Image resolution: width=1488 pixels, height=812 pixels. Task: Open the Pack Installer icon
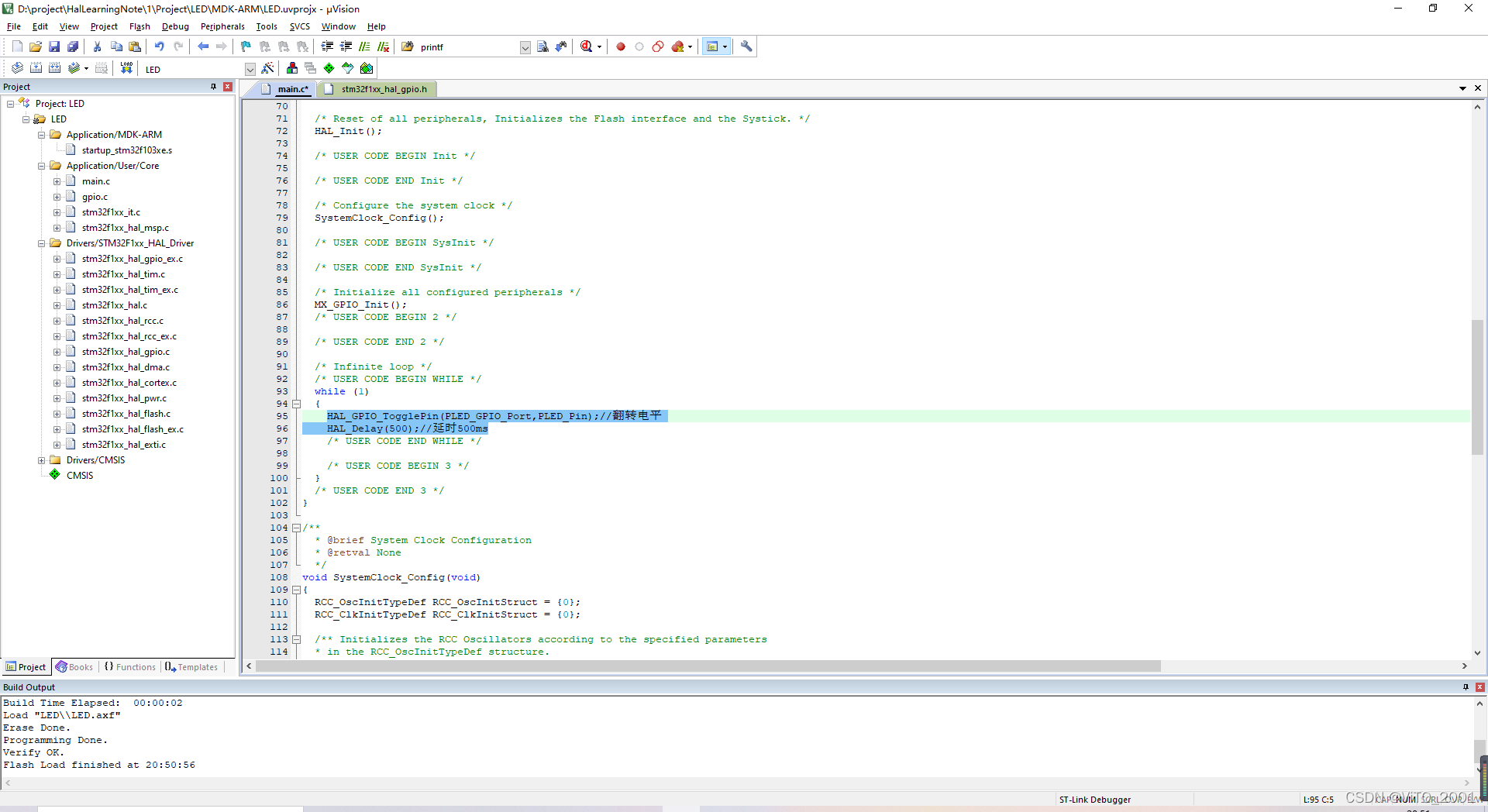(x=367, y=68)
